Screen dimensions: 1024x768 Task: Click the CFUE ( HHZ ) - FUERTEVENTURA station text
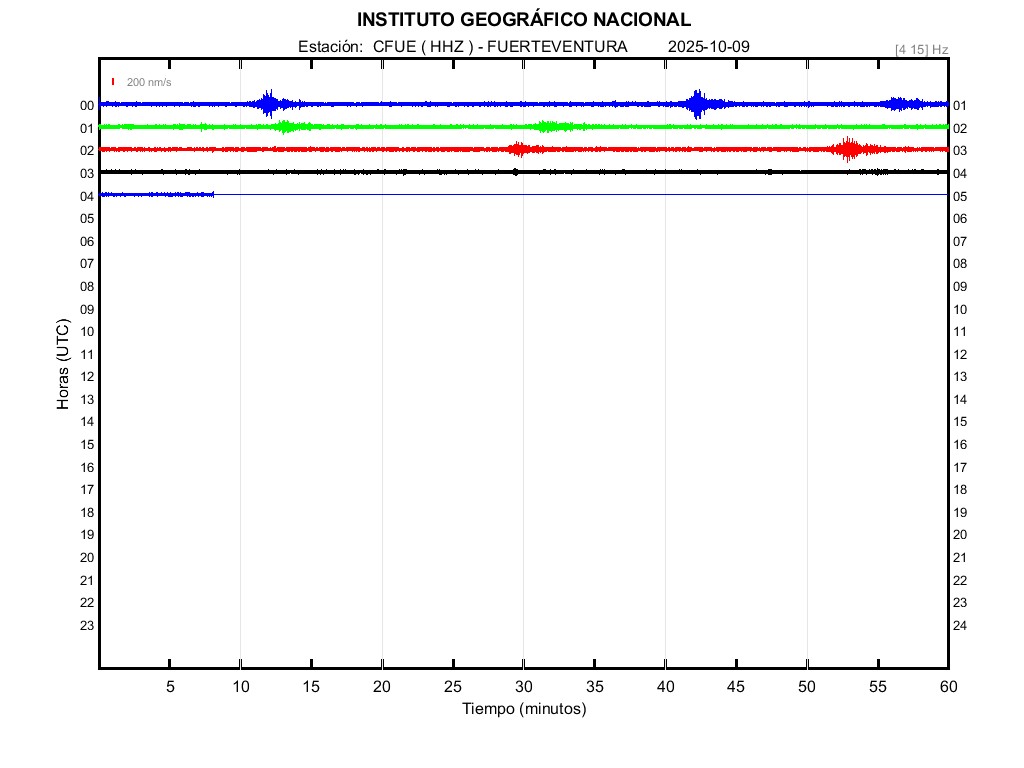[500, 47]
